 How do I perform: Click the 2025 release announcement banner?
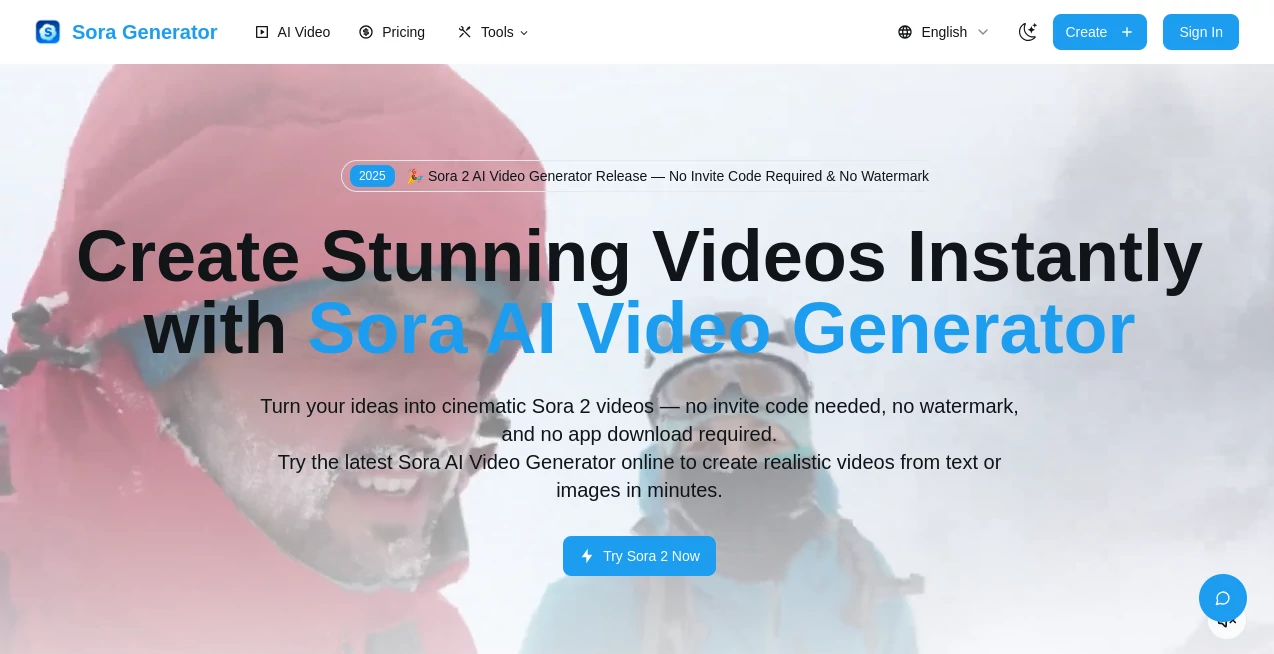(639, 176)
